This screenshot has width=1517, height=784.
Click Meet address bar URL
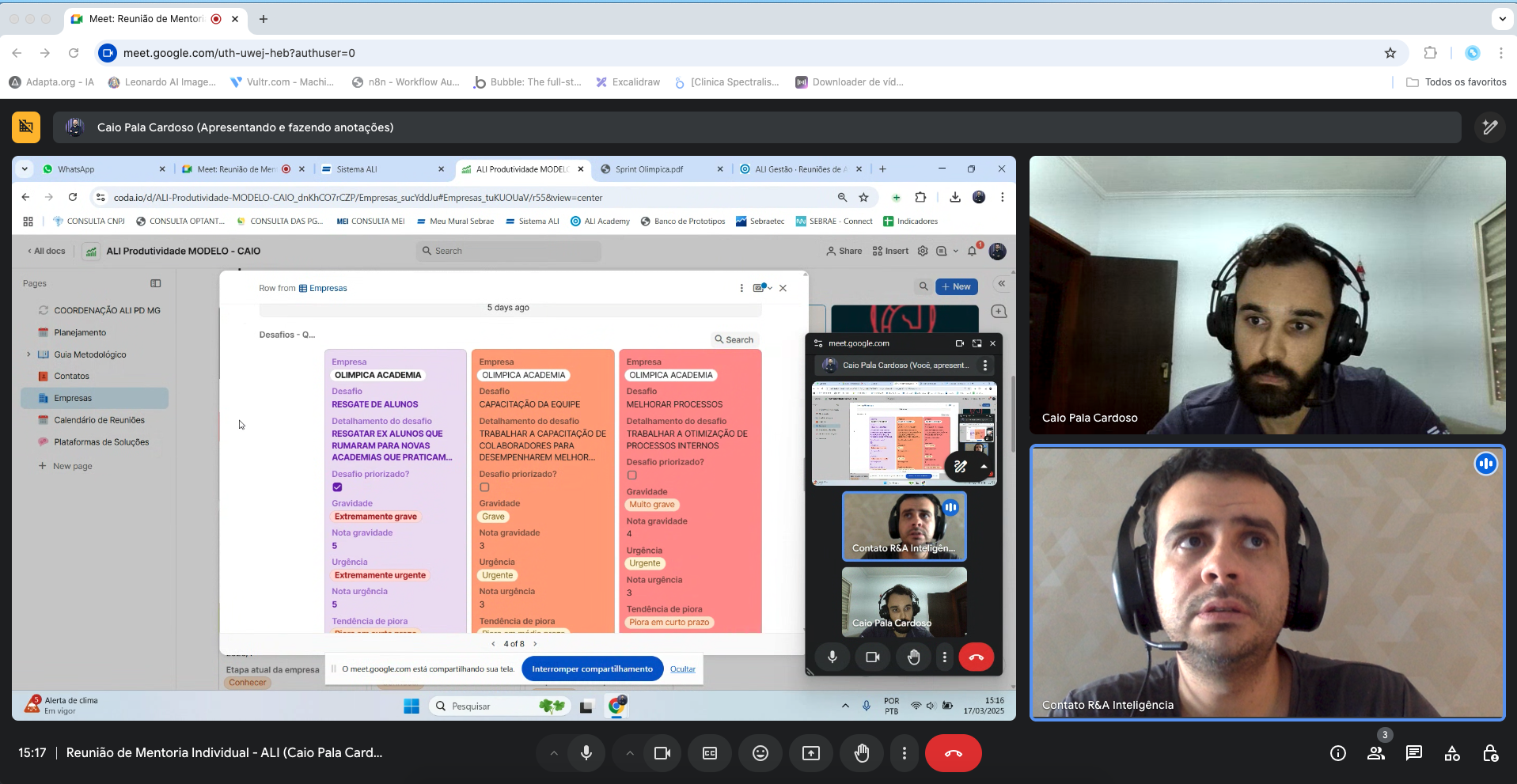tap(239, 53)
